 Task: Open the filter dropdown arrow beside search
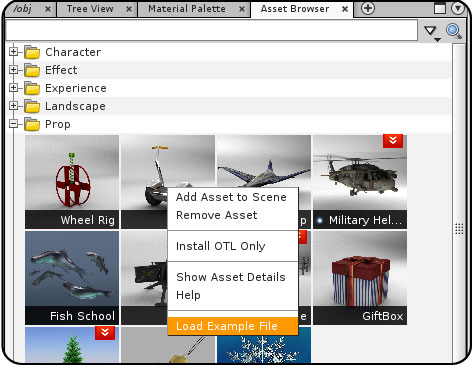click(432, 33)
